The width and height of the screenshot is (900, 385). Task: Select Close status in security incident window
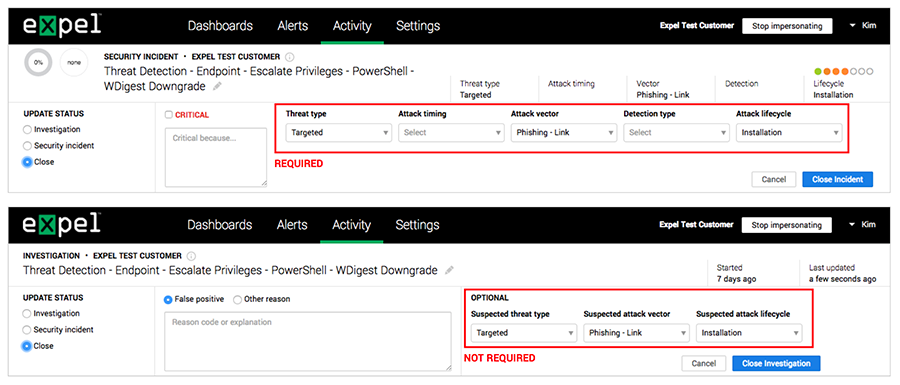click(27, 162)
